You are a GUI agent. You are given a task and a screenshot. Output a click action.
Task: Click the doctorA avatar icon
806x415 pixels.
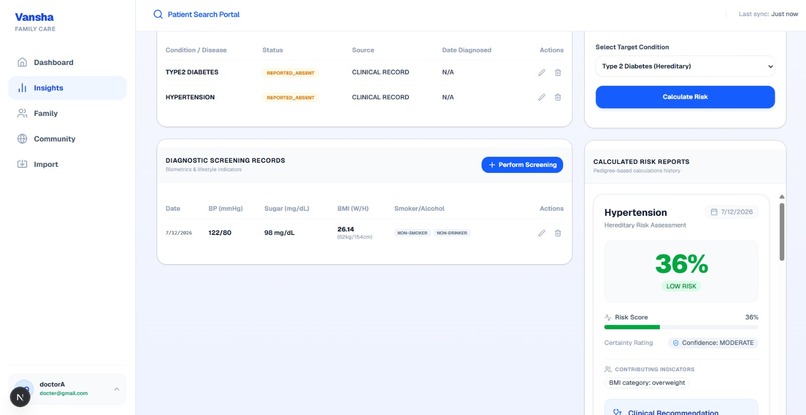24,389
